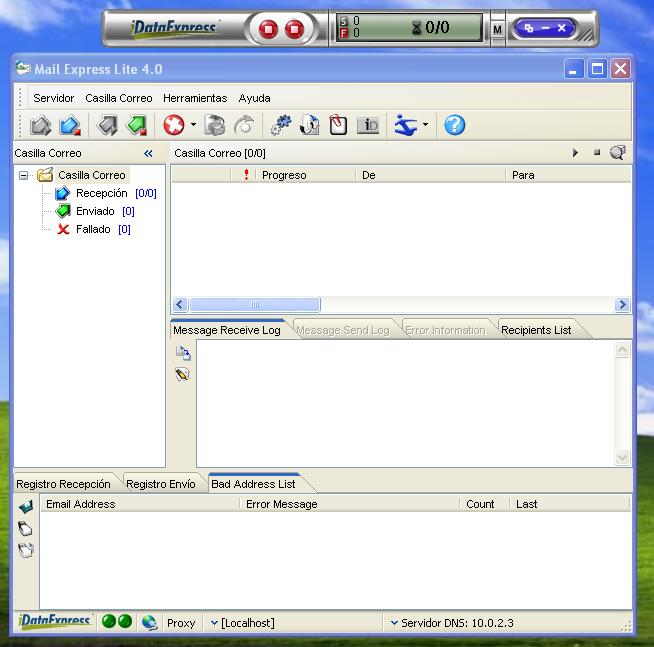Open the Herramientas menu
Screen dimensions: 654x647
coord(195,98)
